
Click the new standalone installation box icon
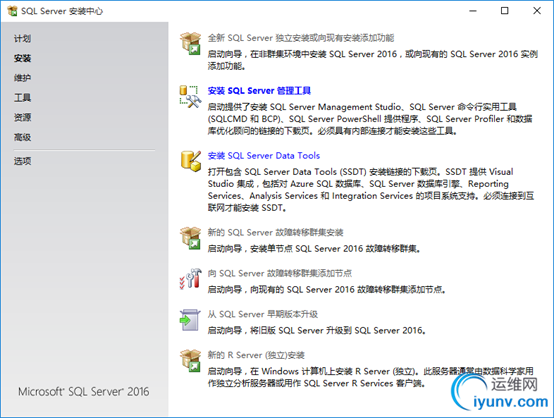(x=191, y=43)
